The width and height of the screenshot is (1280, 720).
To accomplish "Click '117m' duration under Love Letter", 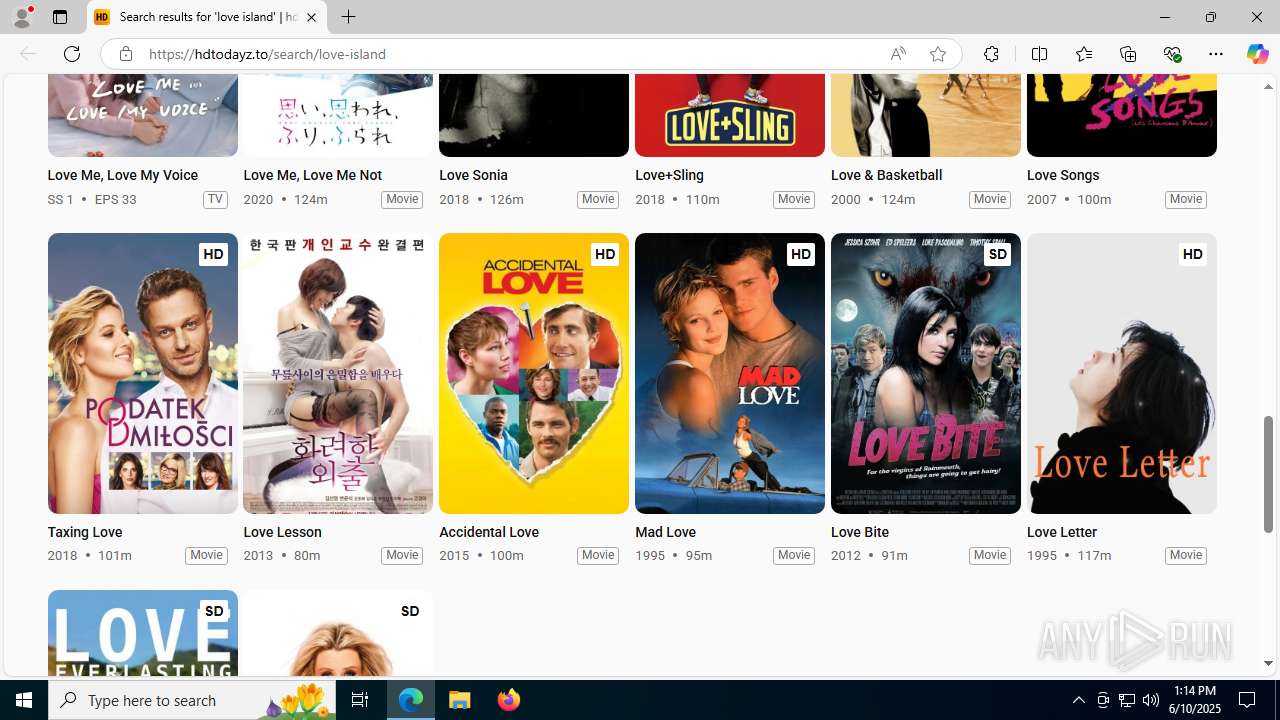I will [x=1094, y=555].
